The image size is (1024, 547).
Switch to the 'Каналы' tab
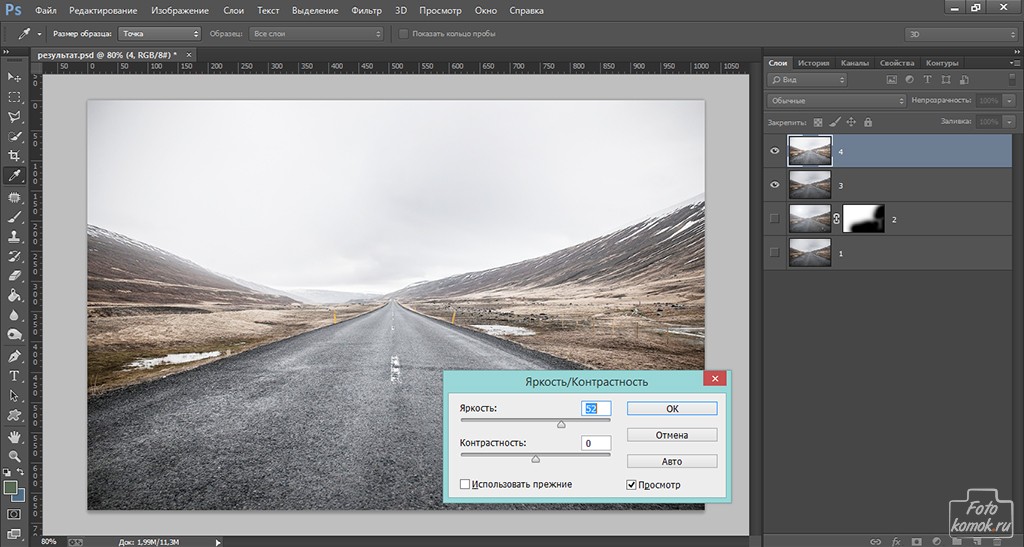[x=855, y=63]
